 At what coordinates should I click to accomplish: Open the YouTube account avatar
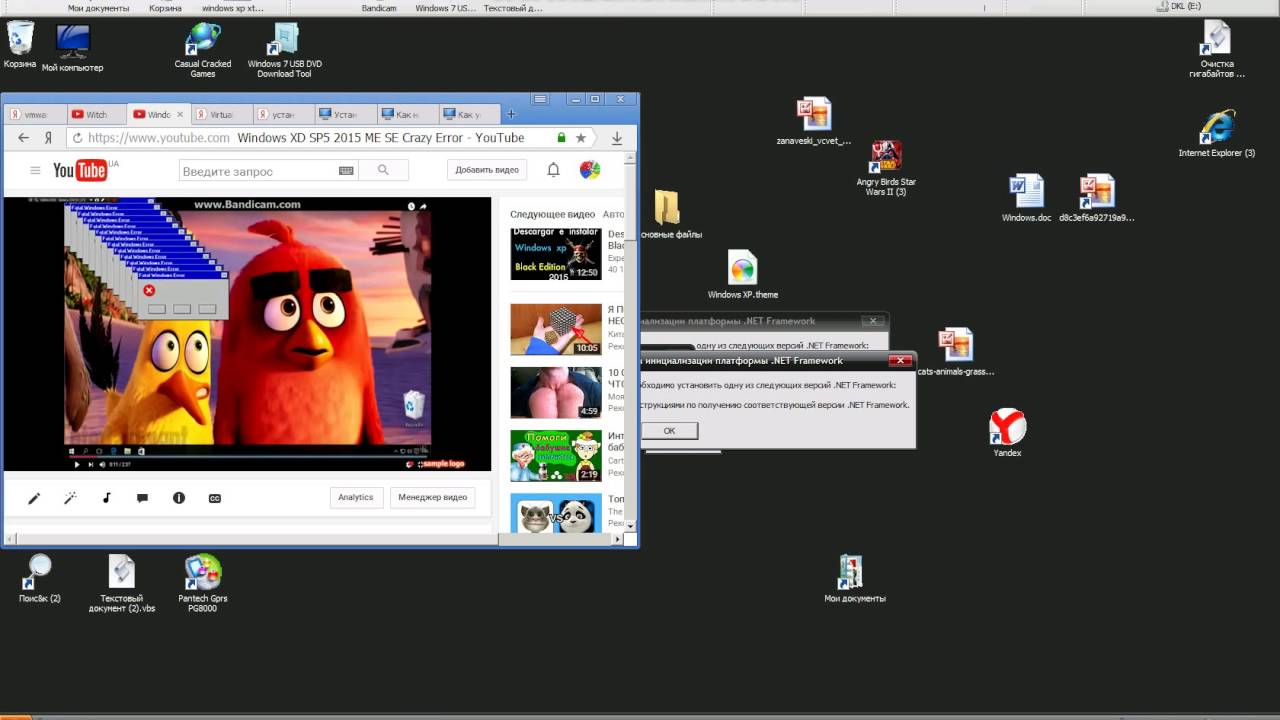point(590,170)
